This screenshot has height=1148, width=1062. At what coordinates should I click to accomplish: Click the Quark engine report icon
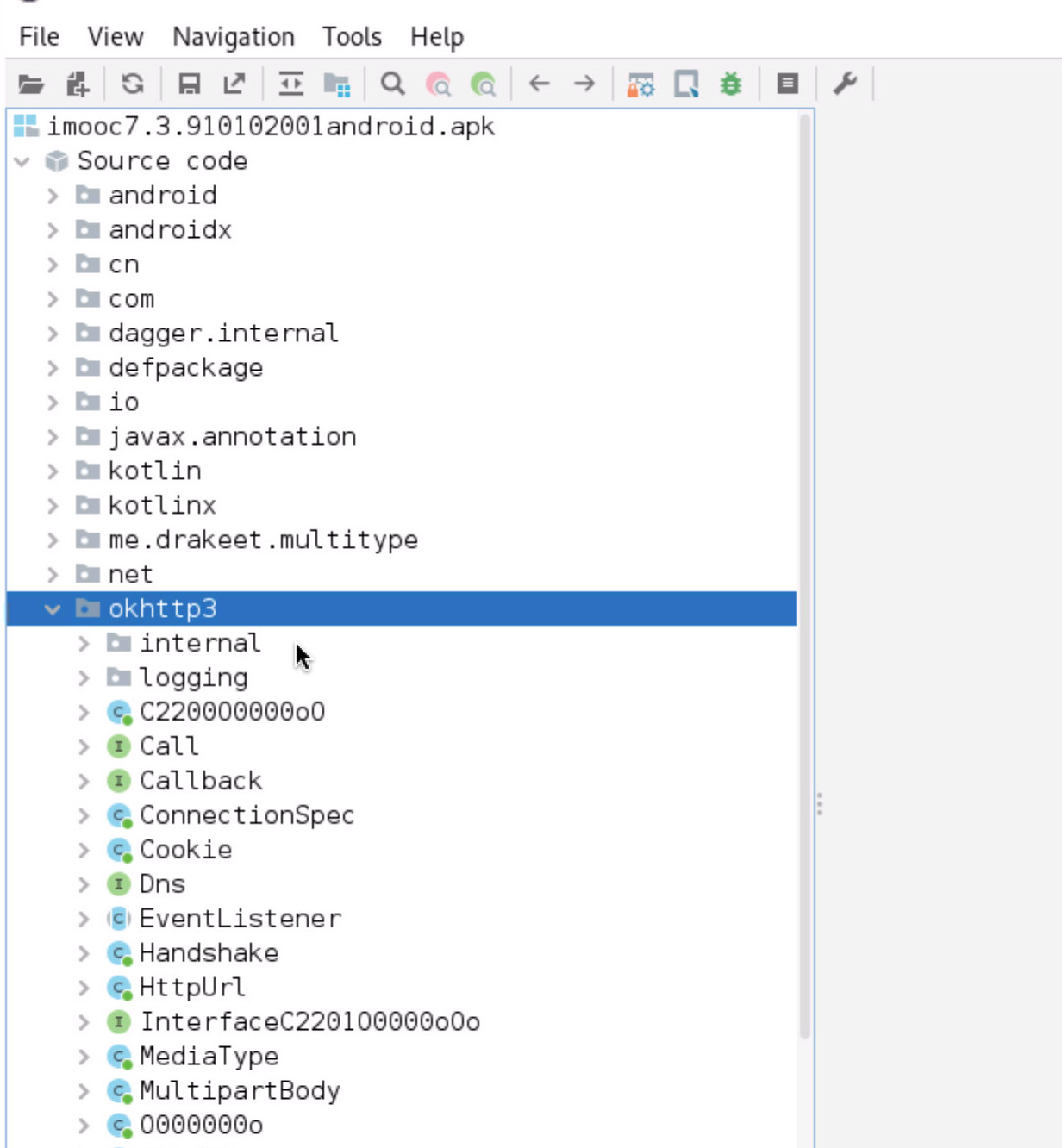pyautogui.click(x=686, y=84)
